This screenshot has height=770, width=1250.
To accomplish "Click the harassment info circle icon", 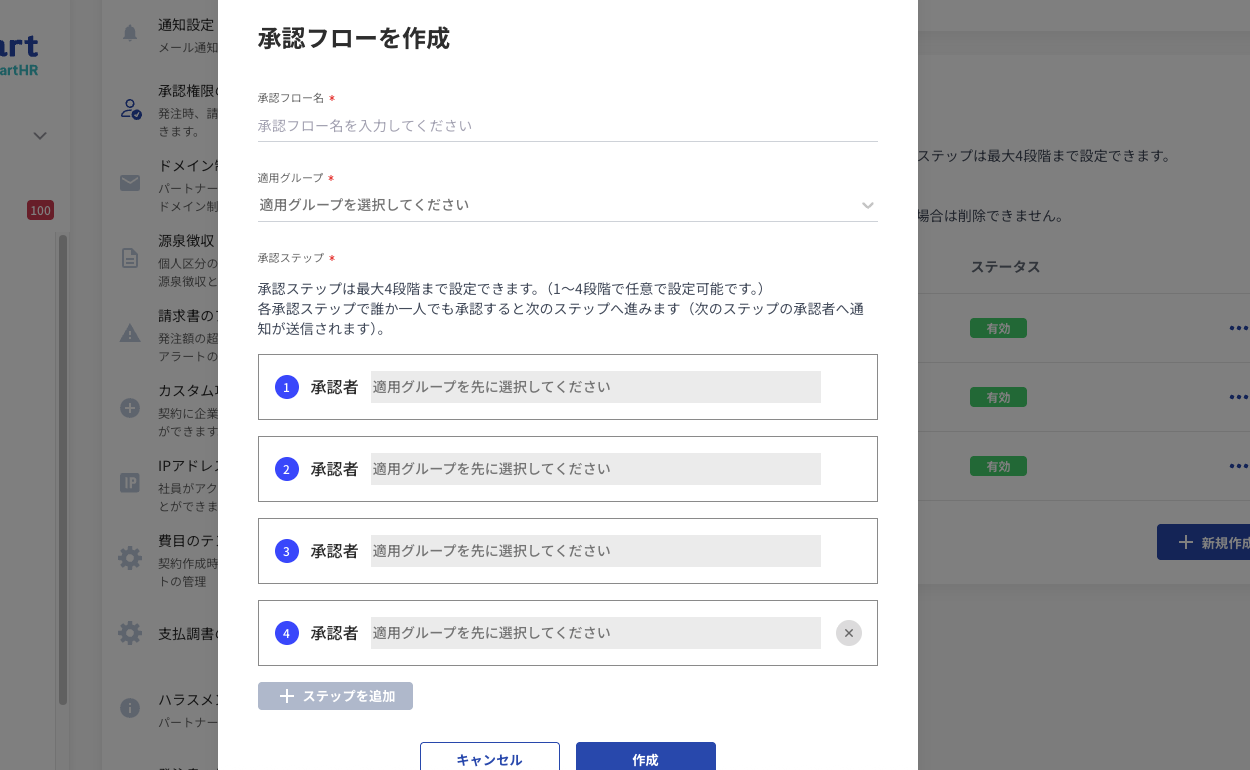I will [x=130, y=708].
